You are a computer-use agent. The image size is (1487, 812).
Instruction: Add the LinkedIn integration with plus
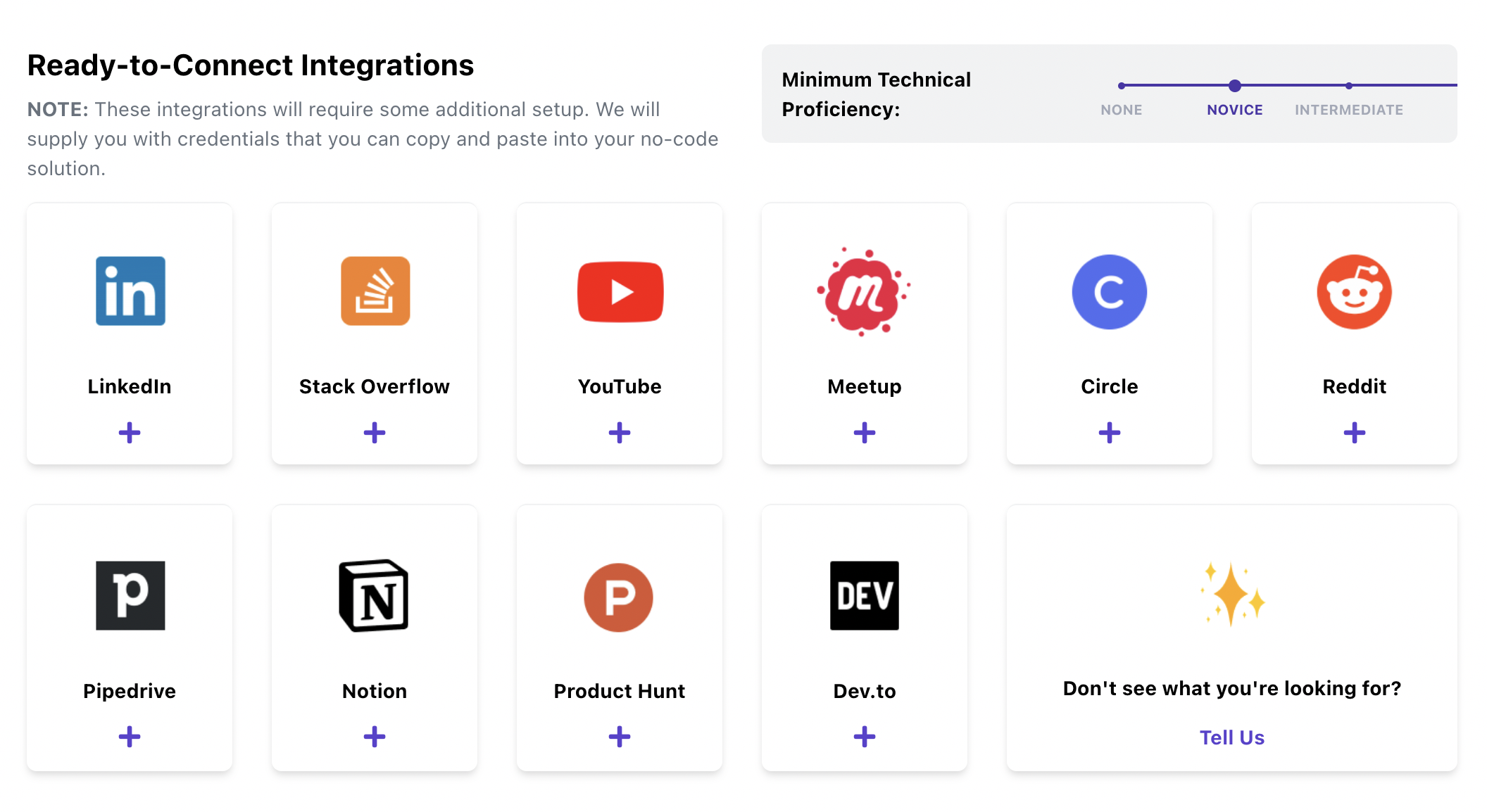click(130, 433)
